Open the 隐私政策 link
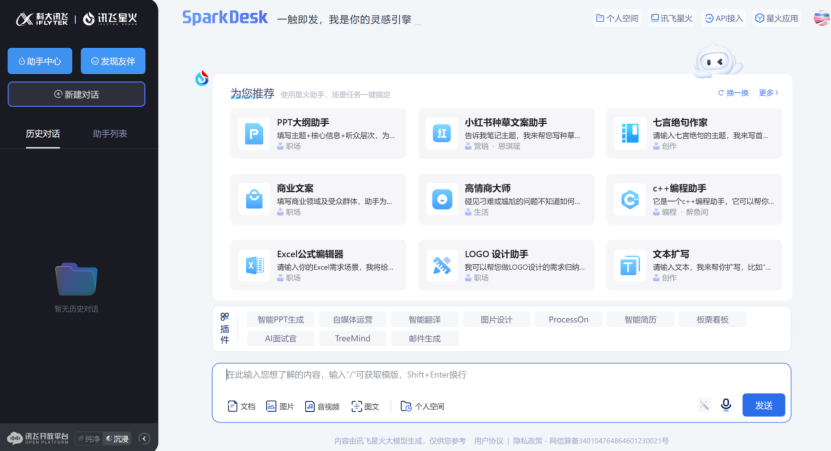This screenshot has height=451, width=831. tap(527, 441)
